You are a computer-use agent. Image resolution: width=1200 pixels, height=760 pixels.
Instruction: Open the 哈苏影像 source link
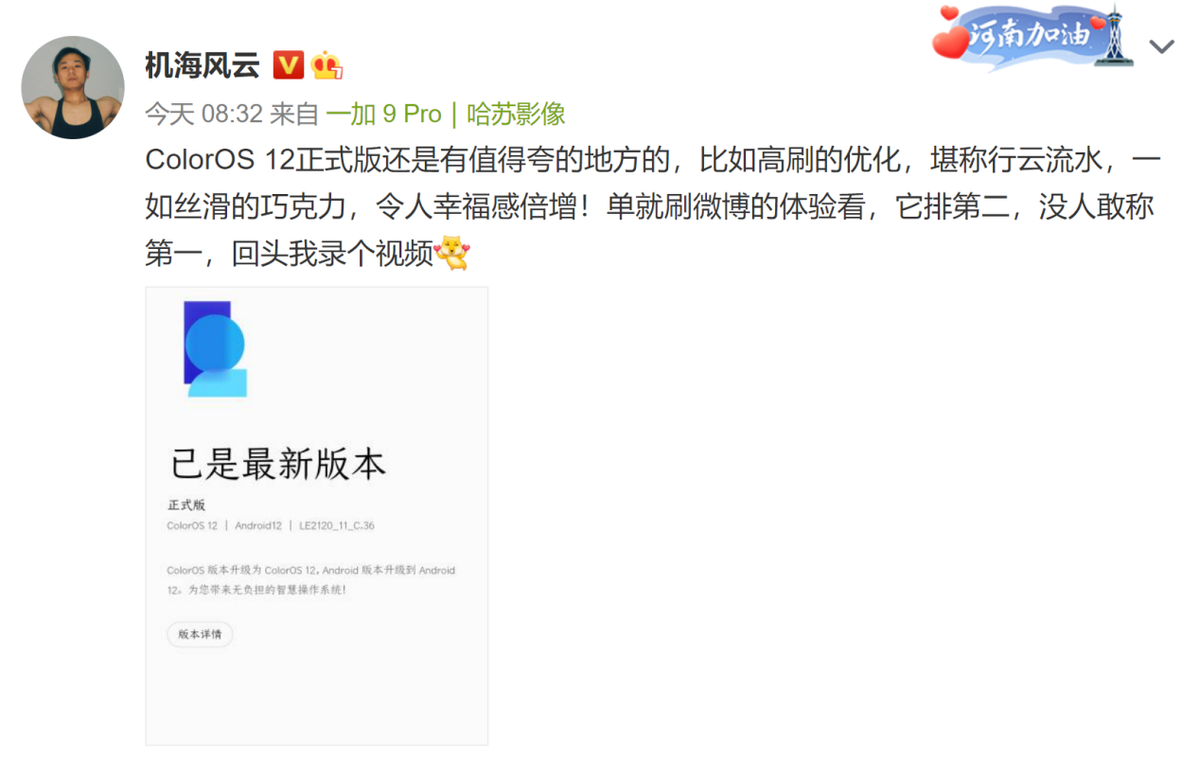[x=516, y=114]
